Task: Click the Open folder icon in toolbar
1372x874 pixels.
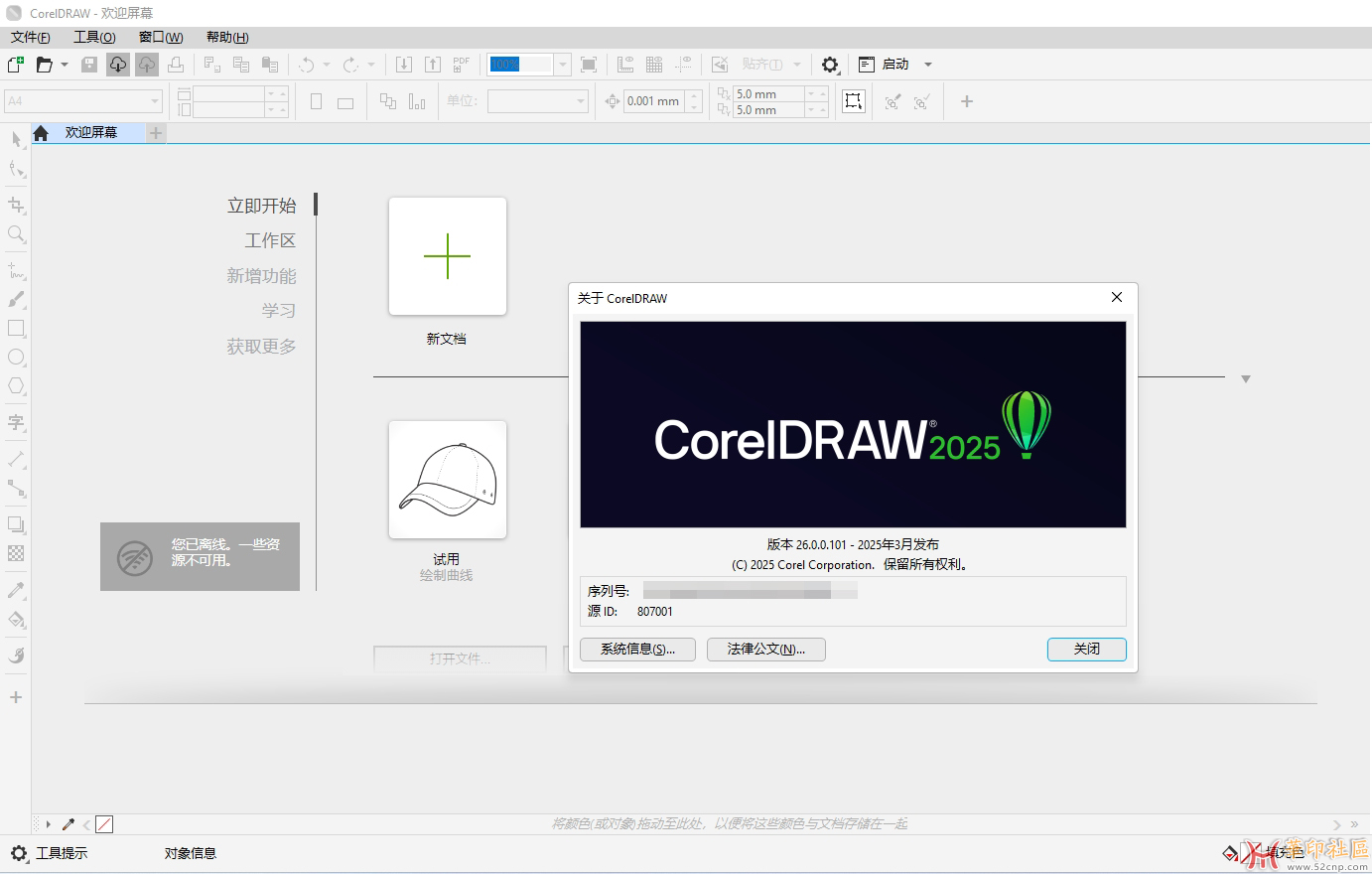Action: click(x=45, y=65)
